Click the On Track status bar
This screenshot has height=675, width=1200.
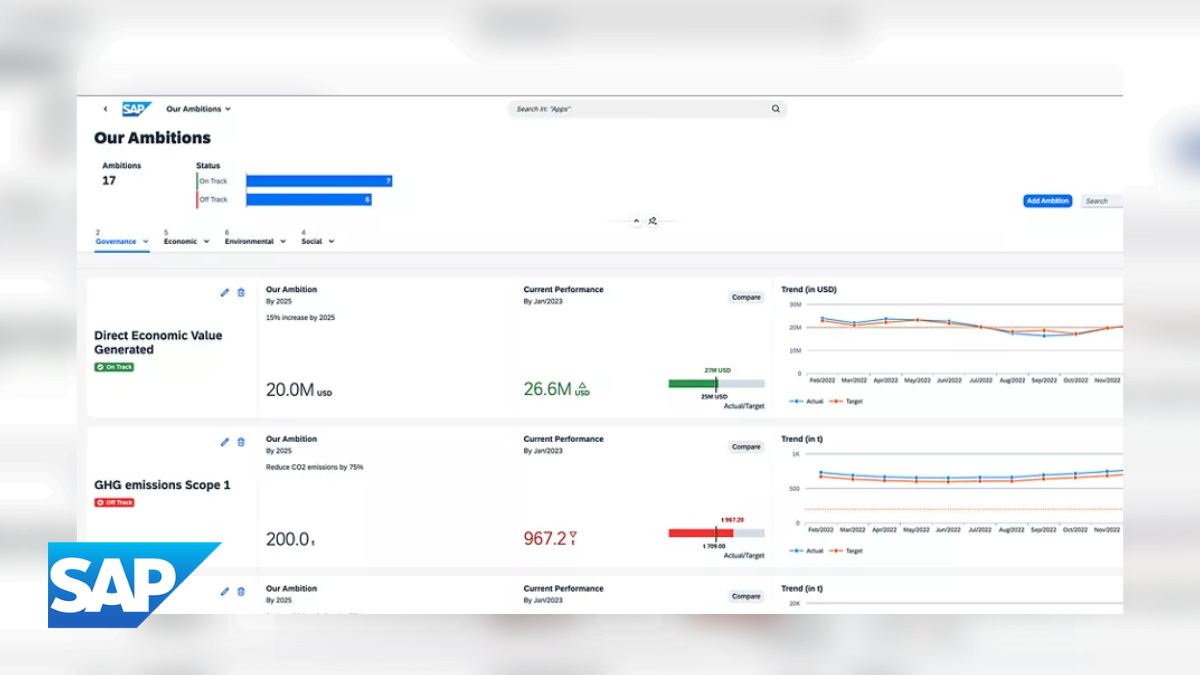pos(319,181)
